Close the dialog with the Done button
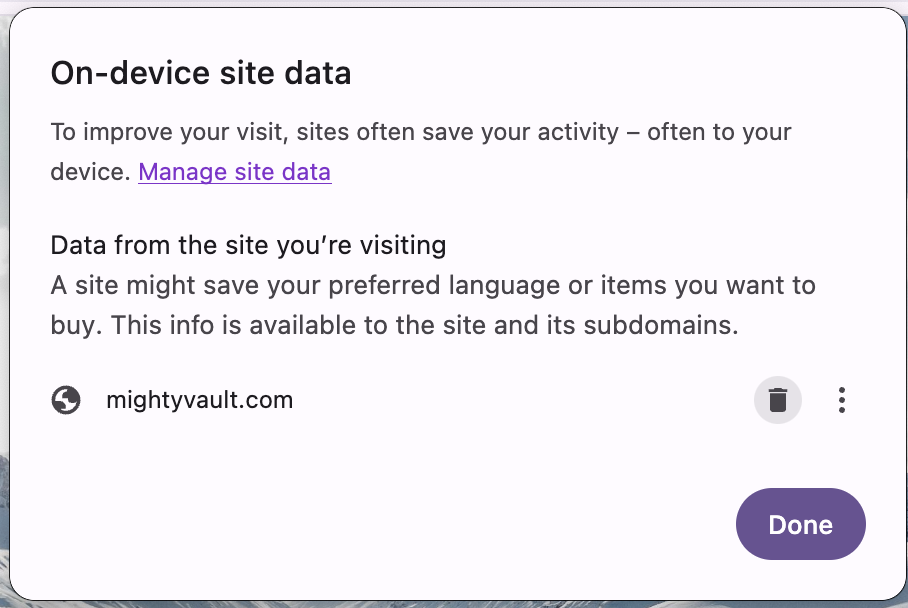The width and height of the screenshot is (908, 608). pyautogui.click(x=800, y=524)
